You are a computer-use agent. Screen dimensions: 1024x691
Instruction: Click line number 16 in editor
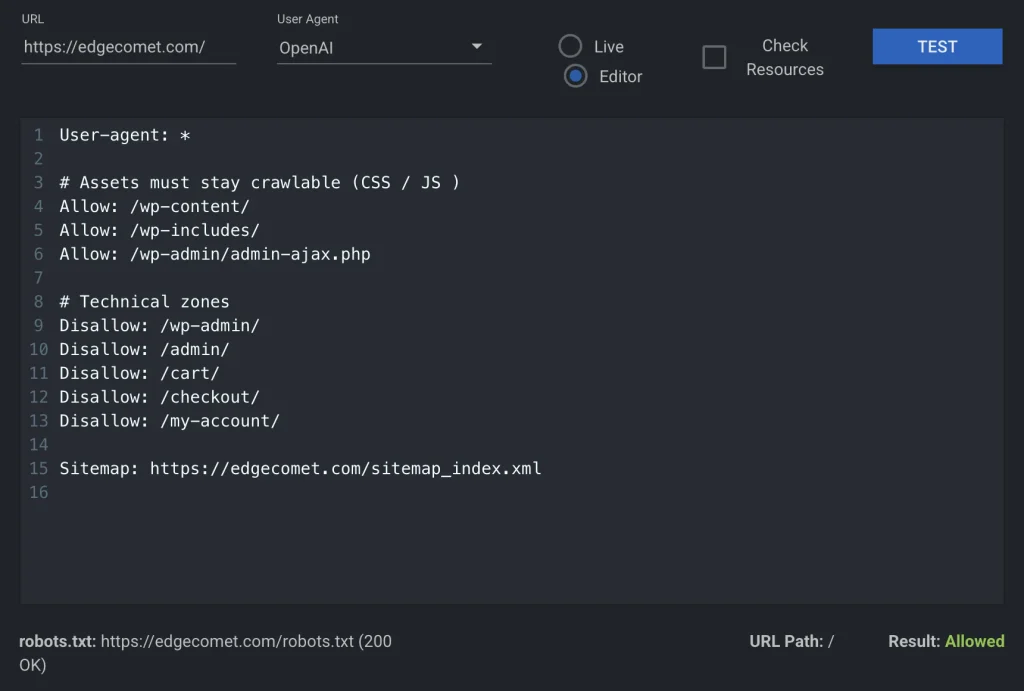click(39, 492)
